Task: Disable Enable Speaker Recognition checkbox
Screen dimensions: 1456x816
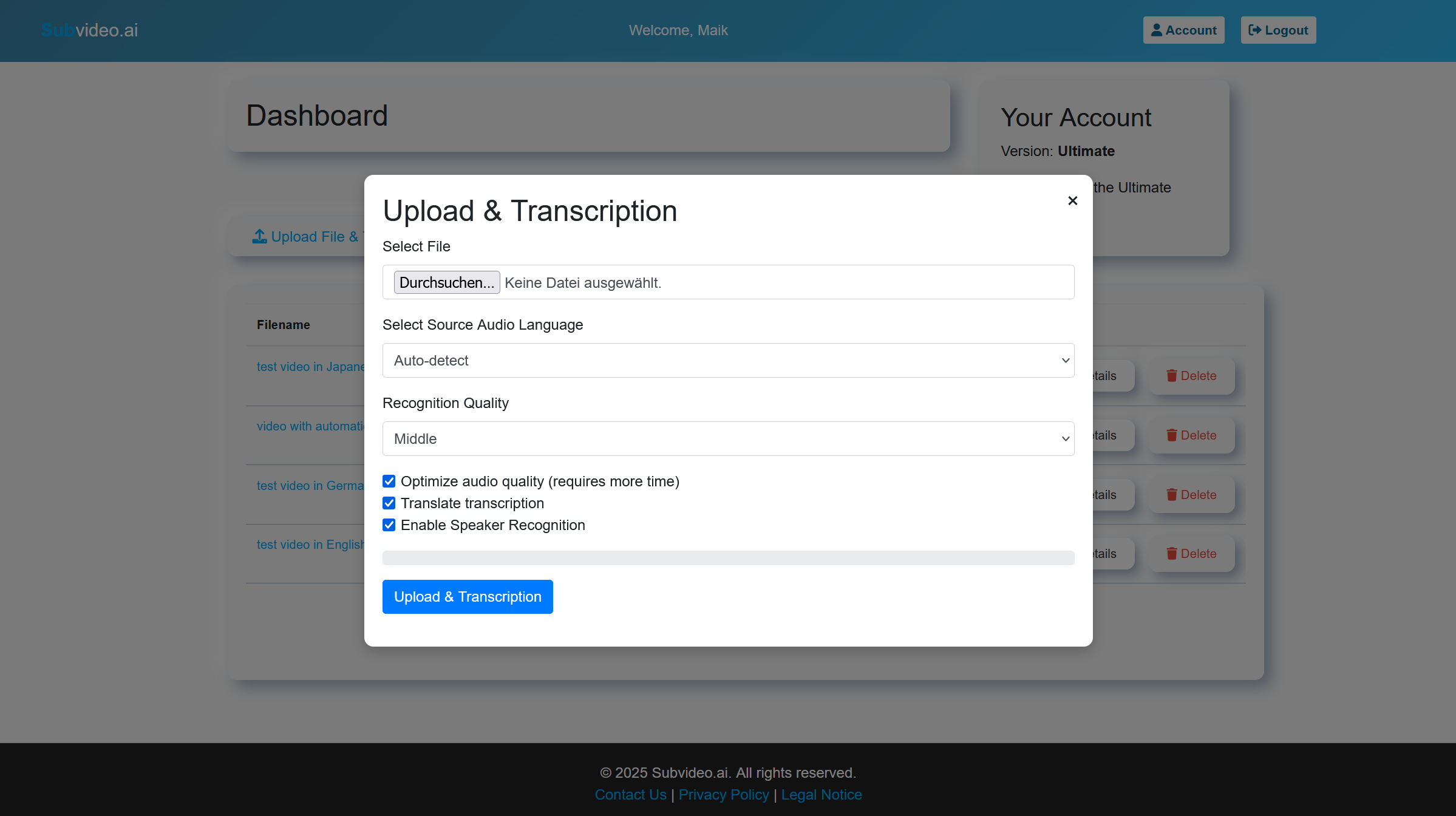Action: 389,525
